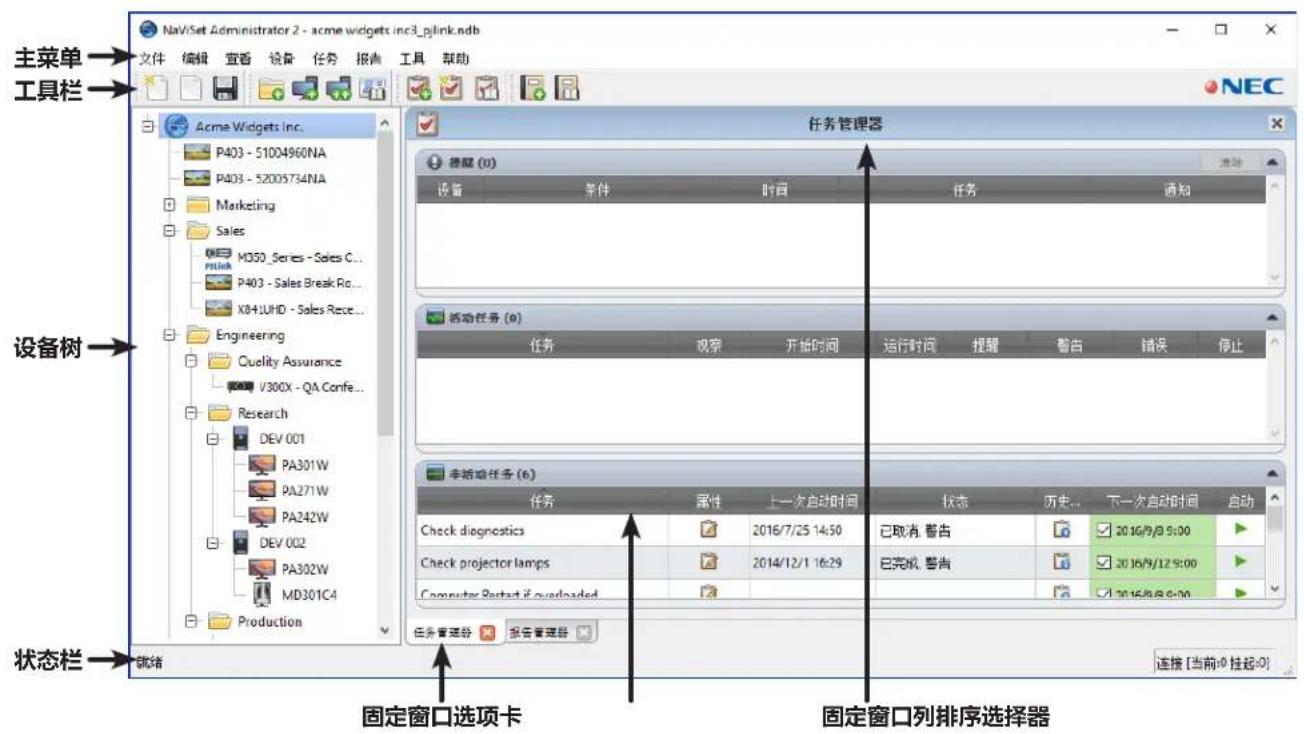Open the 查看 menu
The image size is (1304, 734).
point(238,59)
